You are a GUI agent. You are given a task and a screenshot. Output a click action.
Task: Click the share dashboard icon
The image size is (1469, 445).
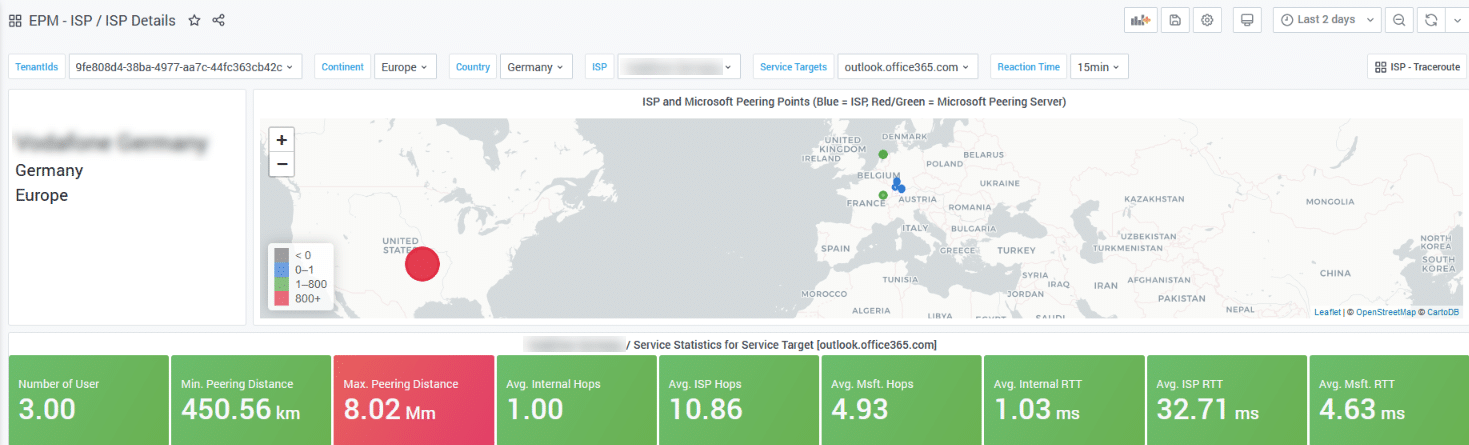219,20
